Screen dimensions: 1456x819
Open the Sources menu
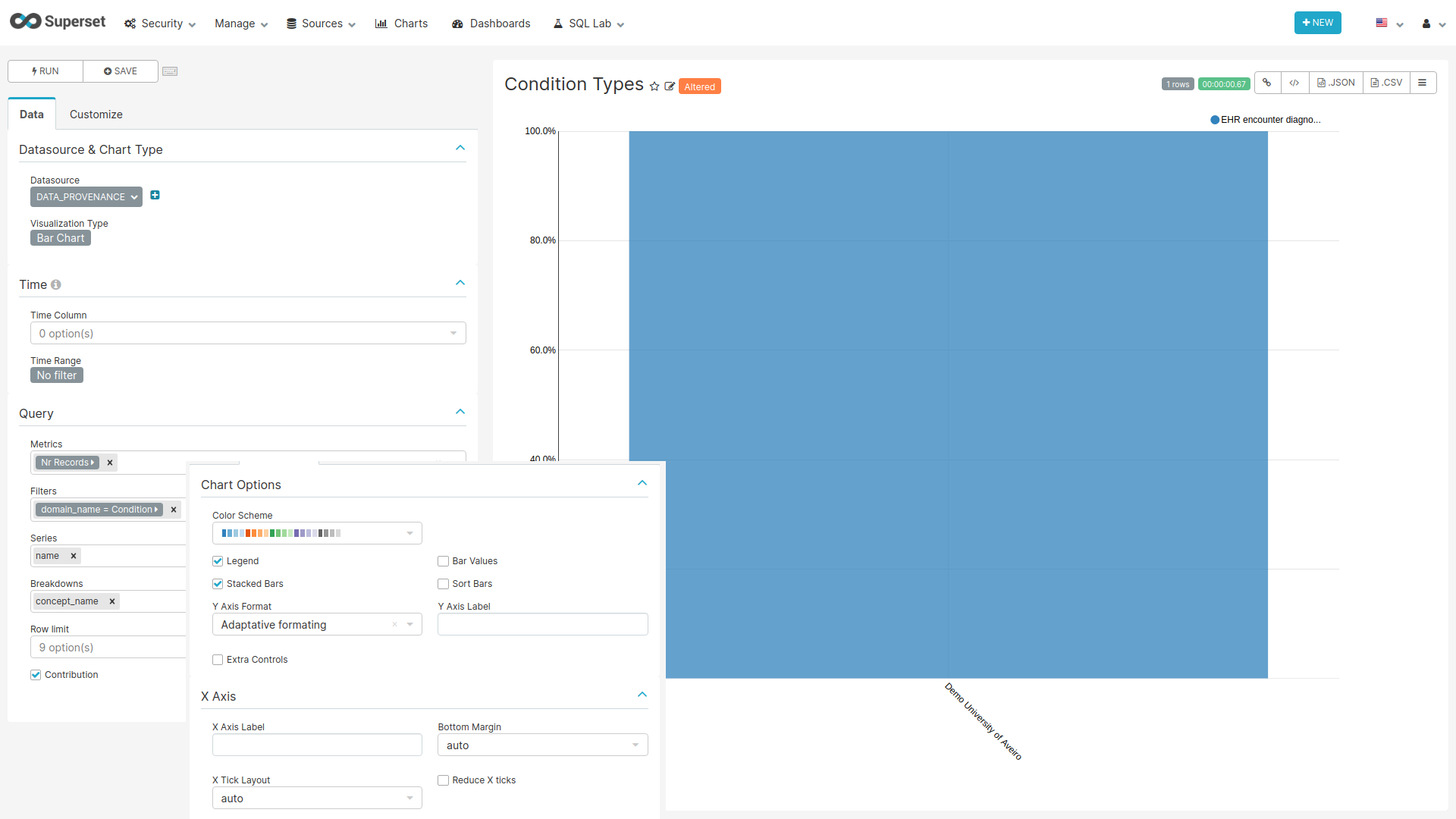(x=321, y=24)
